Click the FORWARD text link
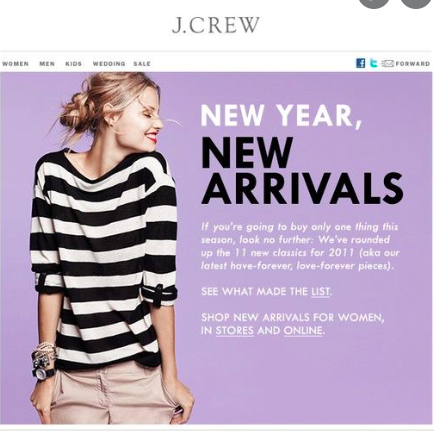Screen dimensions: 434x431 (413, 63)
